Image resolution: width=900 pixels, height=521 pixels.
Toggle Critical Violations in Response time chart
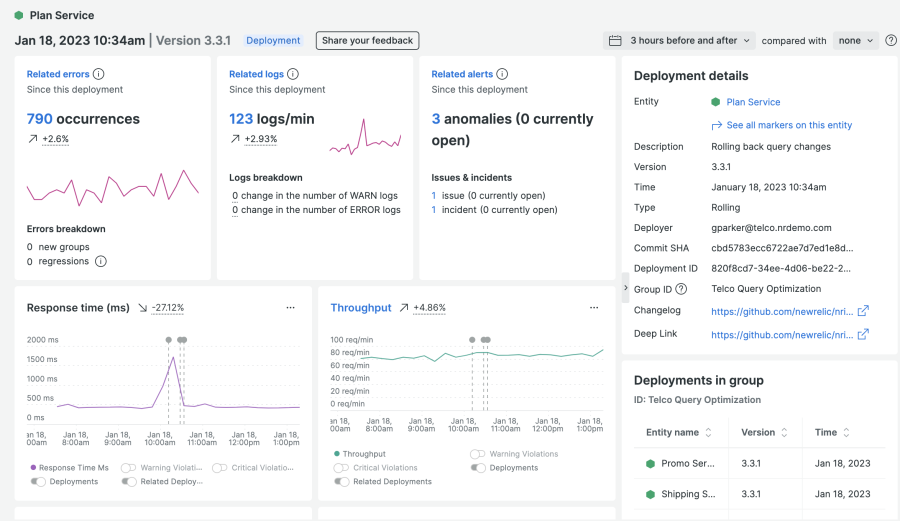[220, 468]
